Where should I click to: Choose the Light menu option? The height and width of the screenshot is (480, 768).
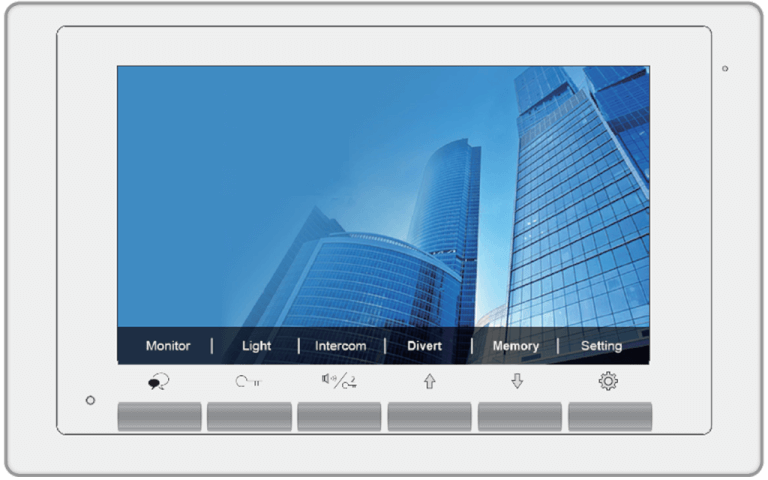coord(256,346)
